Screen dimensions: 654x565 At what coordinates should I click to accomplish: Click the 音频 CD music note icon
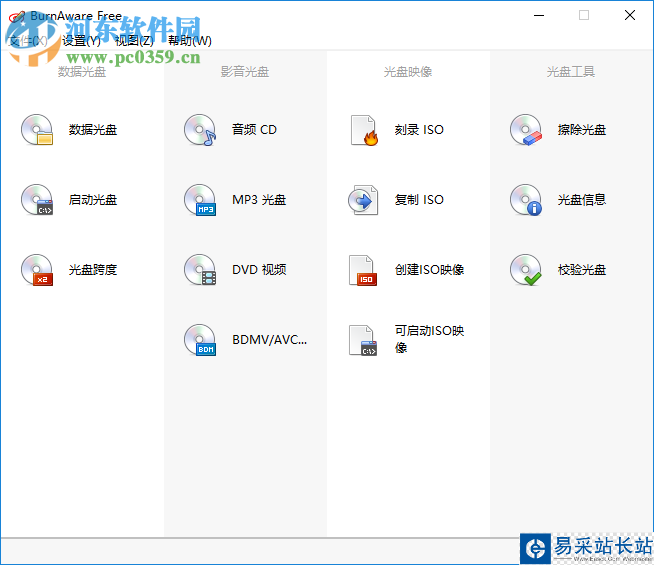click(200, 130)
